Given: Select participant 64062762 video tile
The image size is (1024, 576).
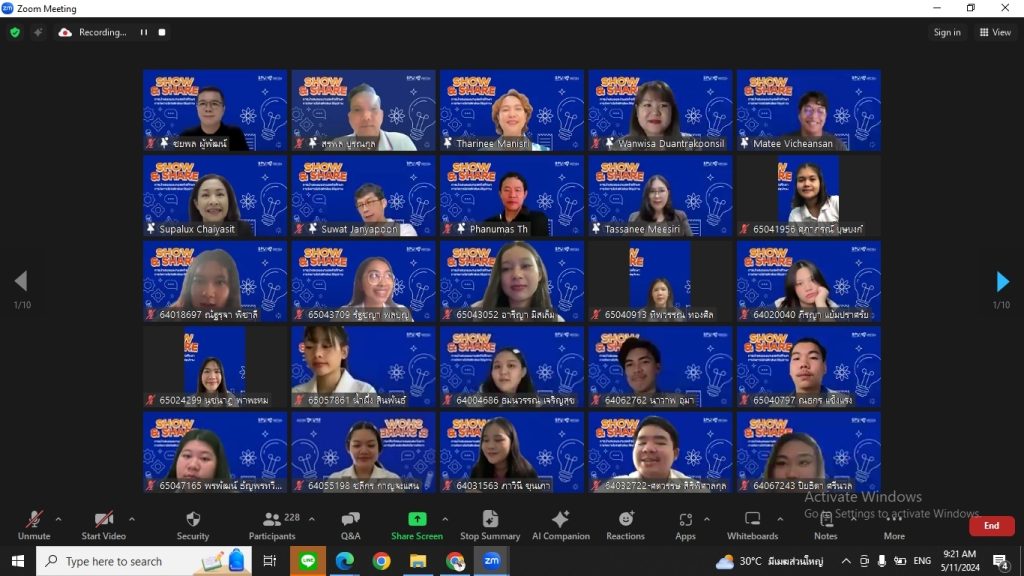Looking at the screenshot, I should (x=660, y=367).
